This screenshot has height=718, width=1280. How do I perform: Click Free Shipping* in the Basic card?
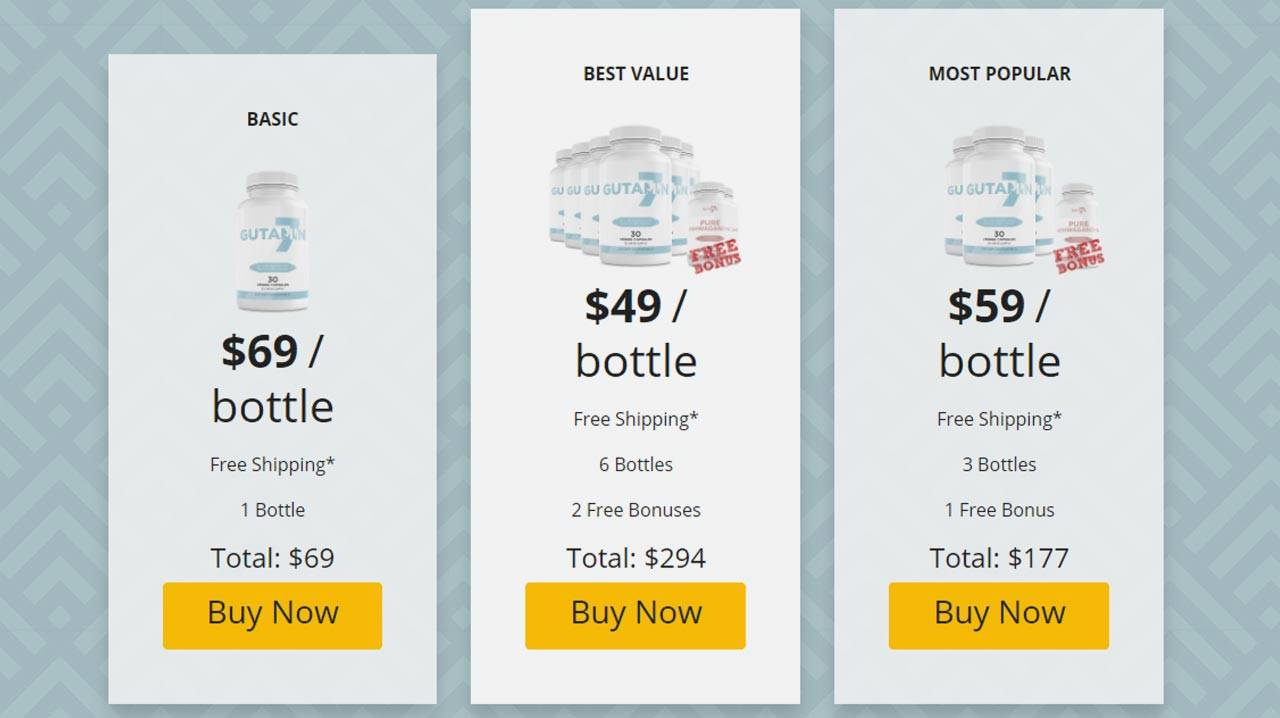point(272,465)
